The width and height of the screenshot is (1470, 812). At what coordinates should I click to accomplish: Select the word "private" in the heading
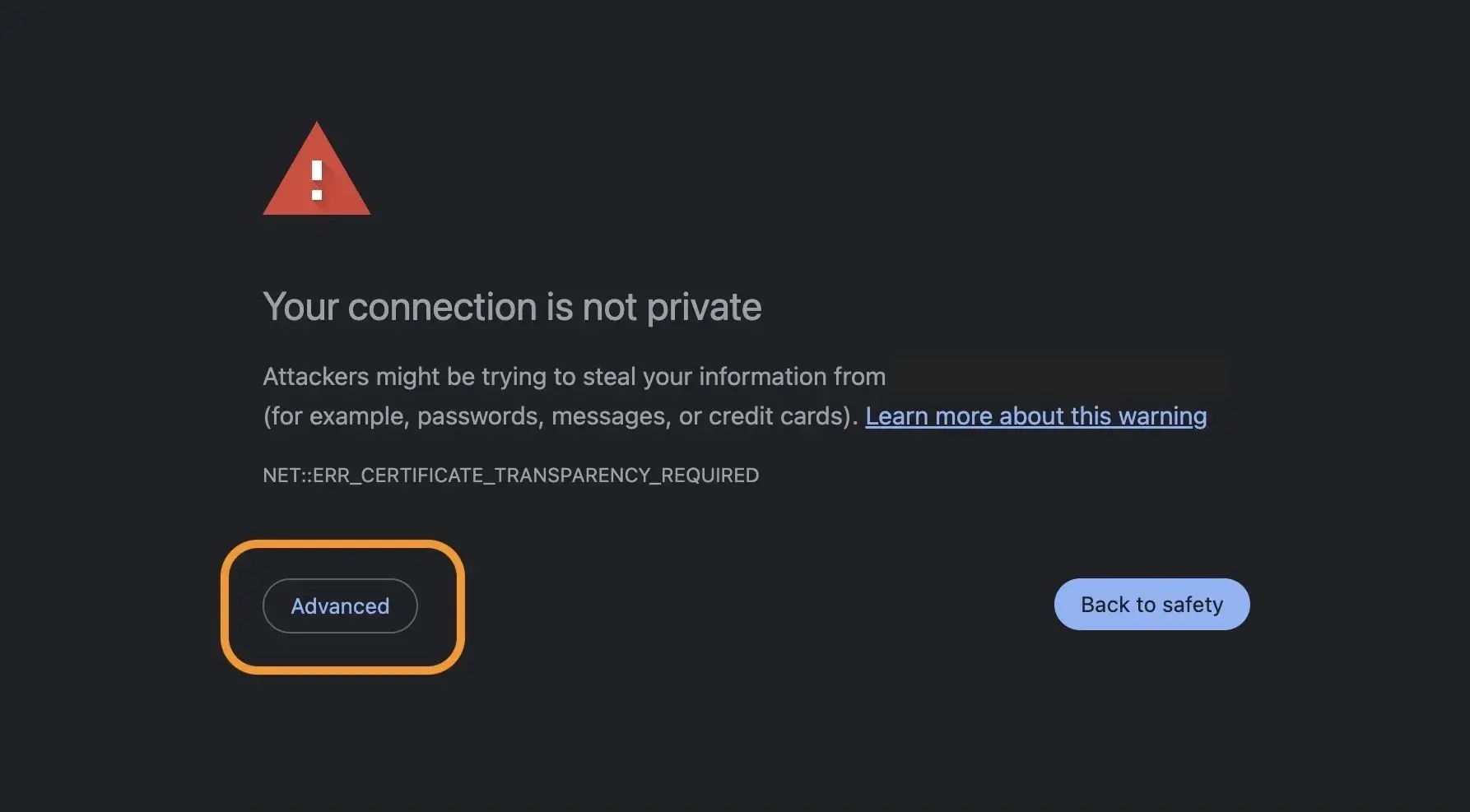coord(704,308)
